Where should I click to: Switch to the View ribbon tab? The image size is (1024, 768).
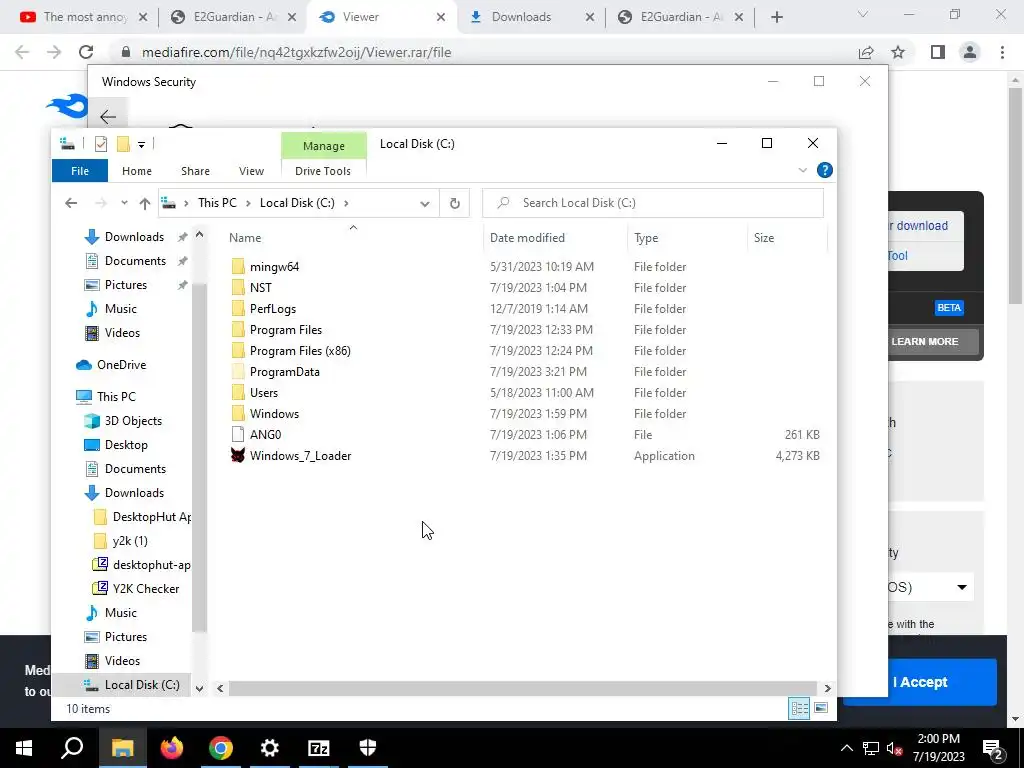click(251, 171)
